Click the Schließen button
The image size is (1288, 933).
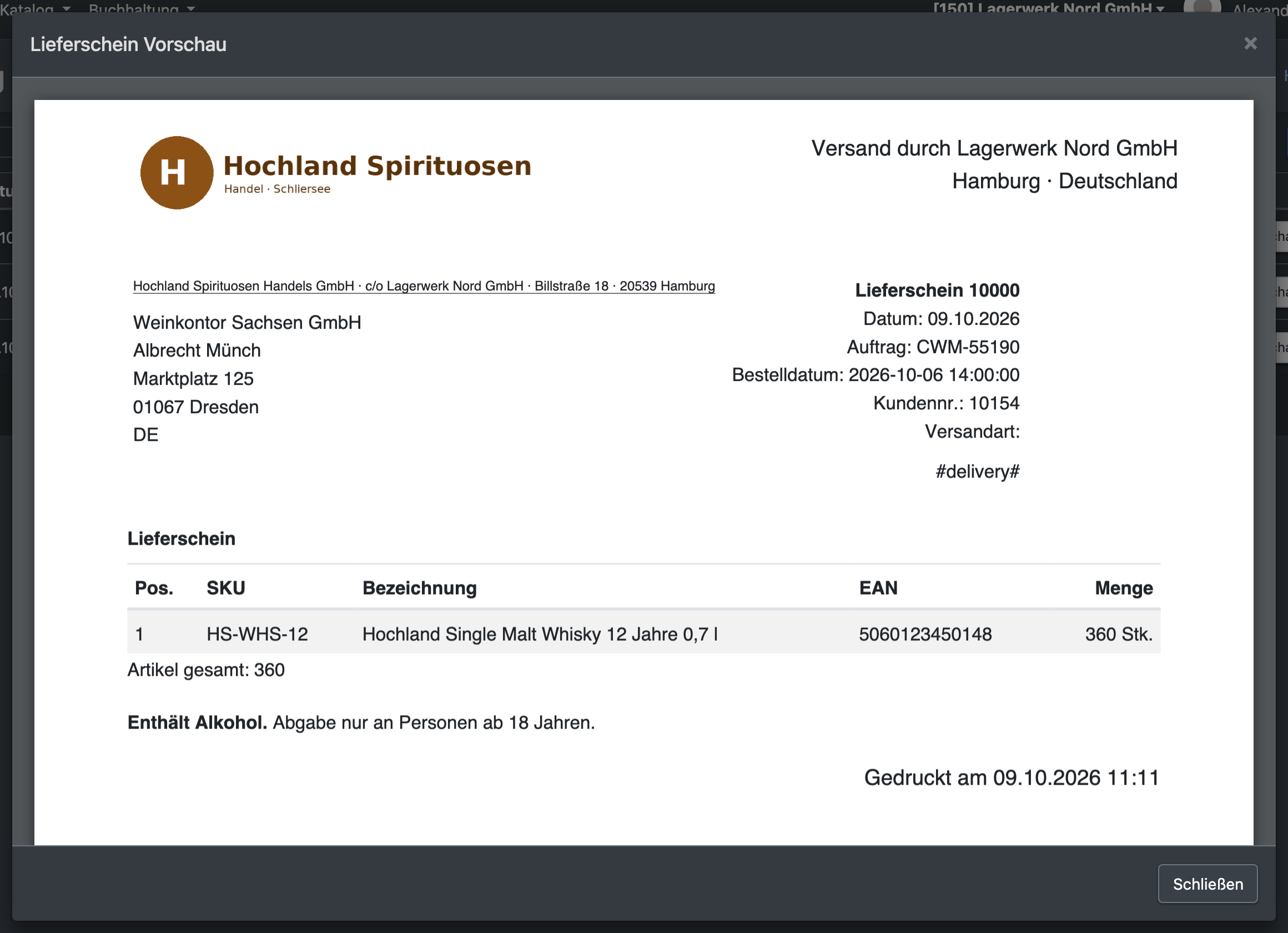1207,884
